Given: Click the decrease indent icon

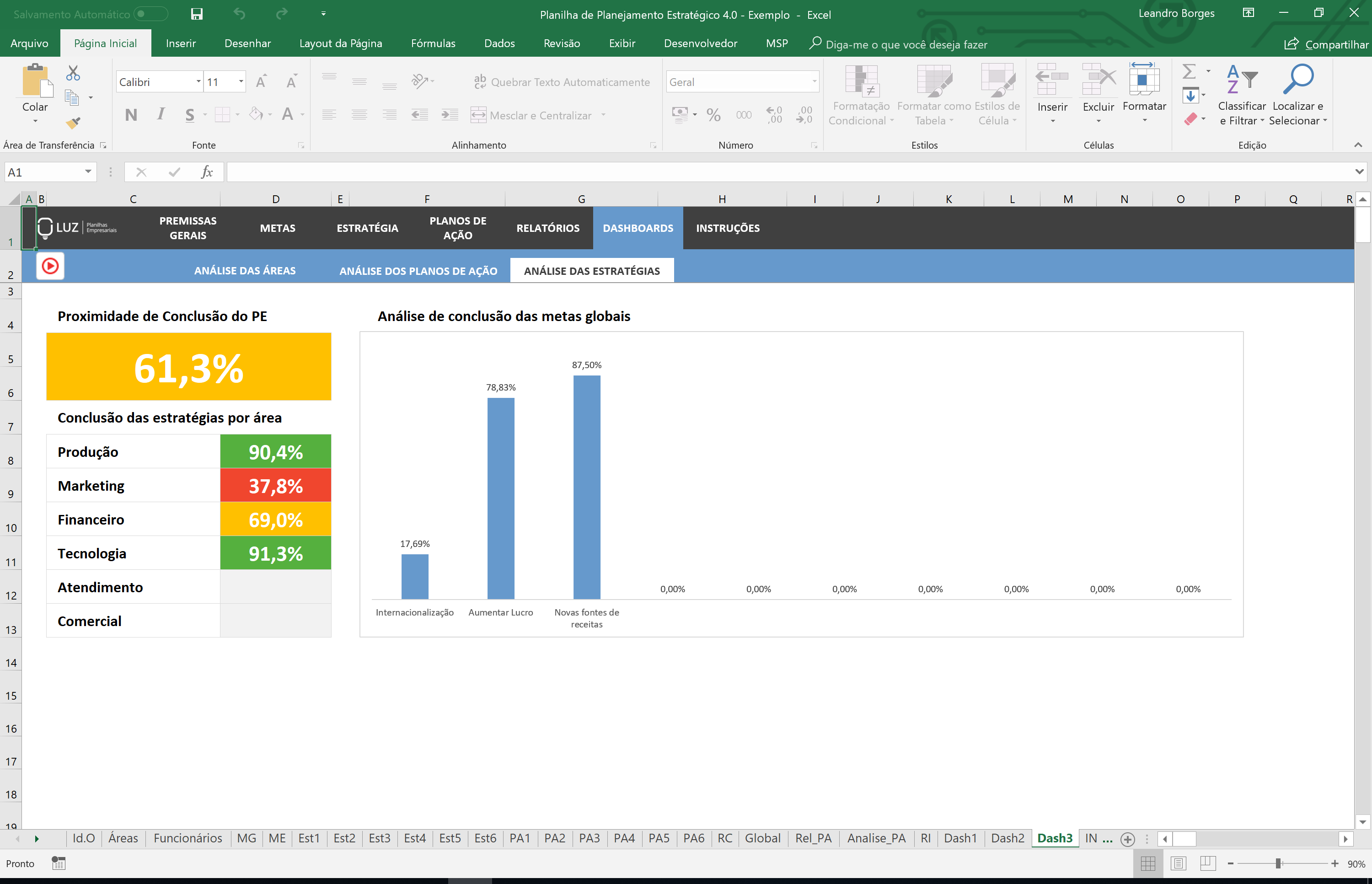Looking at the screenshot, I should pos(420,115).
